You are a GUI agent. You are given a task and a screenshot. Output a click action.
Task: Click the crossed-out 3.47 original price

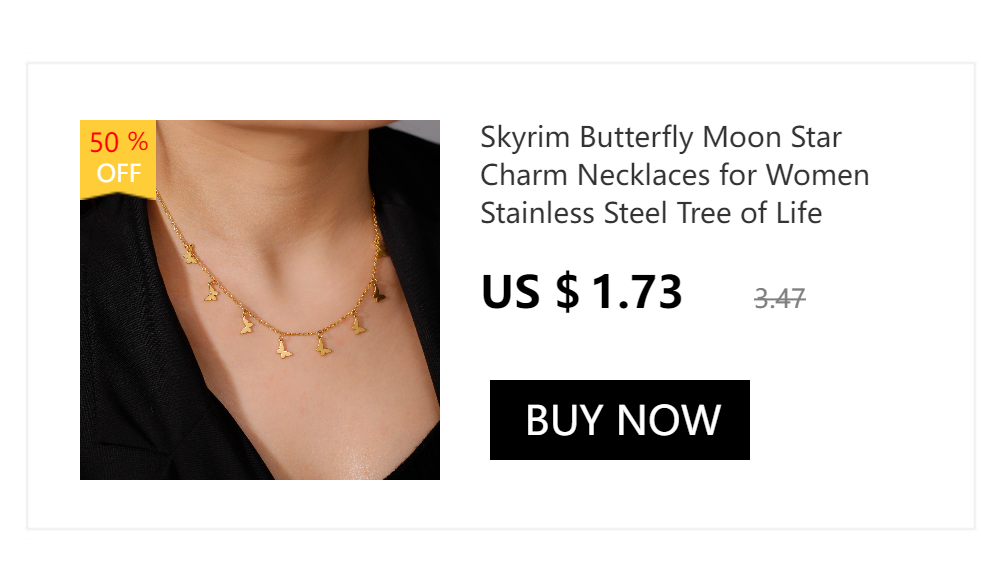(x=779, y=298)
